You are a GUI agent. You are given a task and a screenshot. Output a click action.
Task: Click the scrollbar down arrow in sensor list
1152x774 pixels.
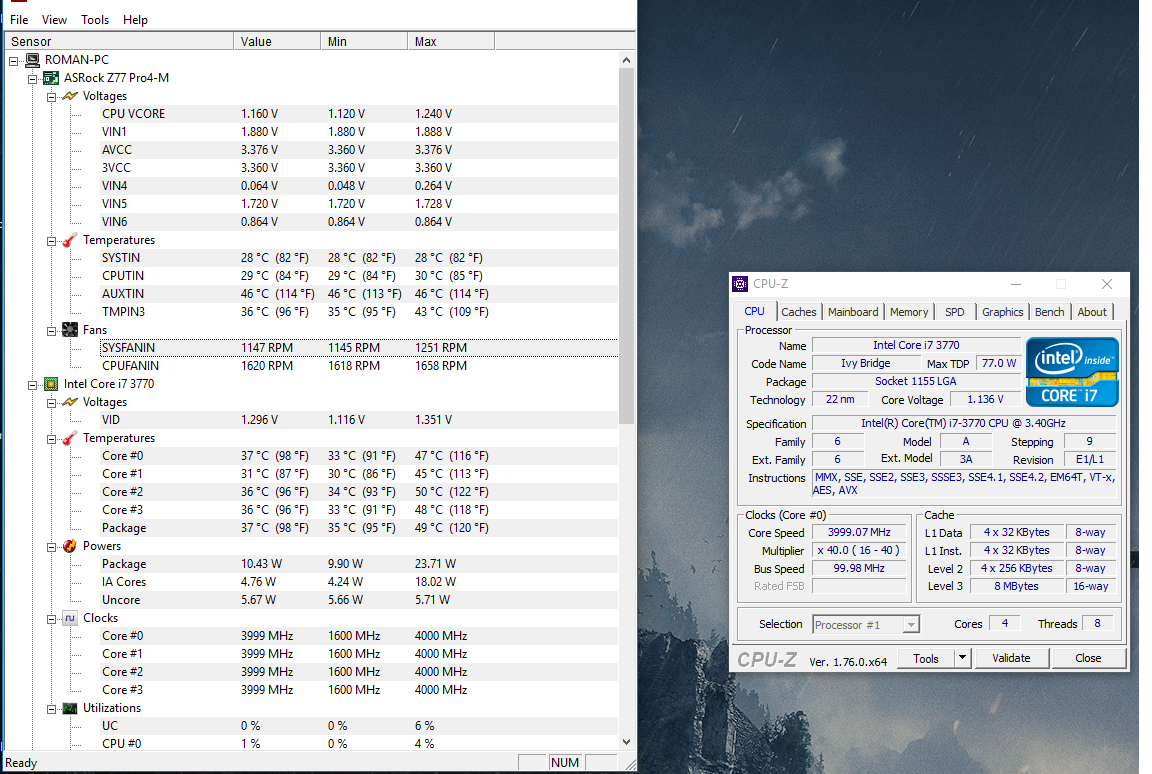[x=626, y=742]
